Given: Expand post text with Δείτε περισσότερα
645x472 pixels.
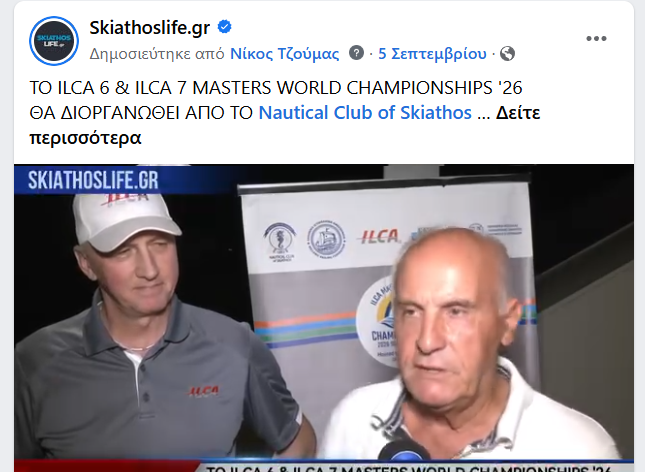Looking at the screenshot, I should 285,125.
